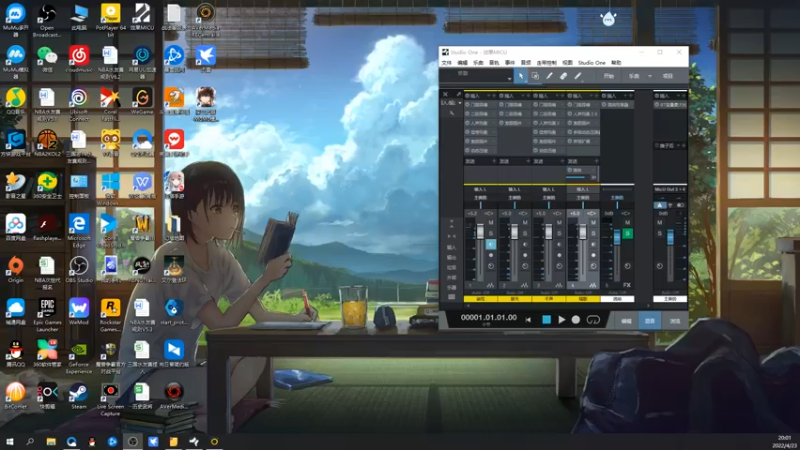Add a send with plus on channel 1
Screen dimensions: 800x450
click(x=494, y=161)
